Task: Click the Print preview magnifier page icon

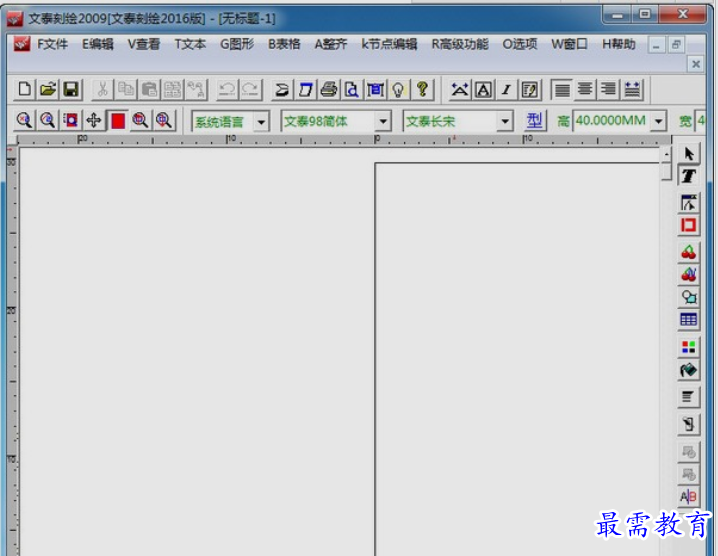Action: [352, 89]
